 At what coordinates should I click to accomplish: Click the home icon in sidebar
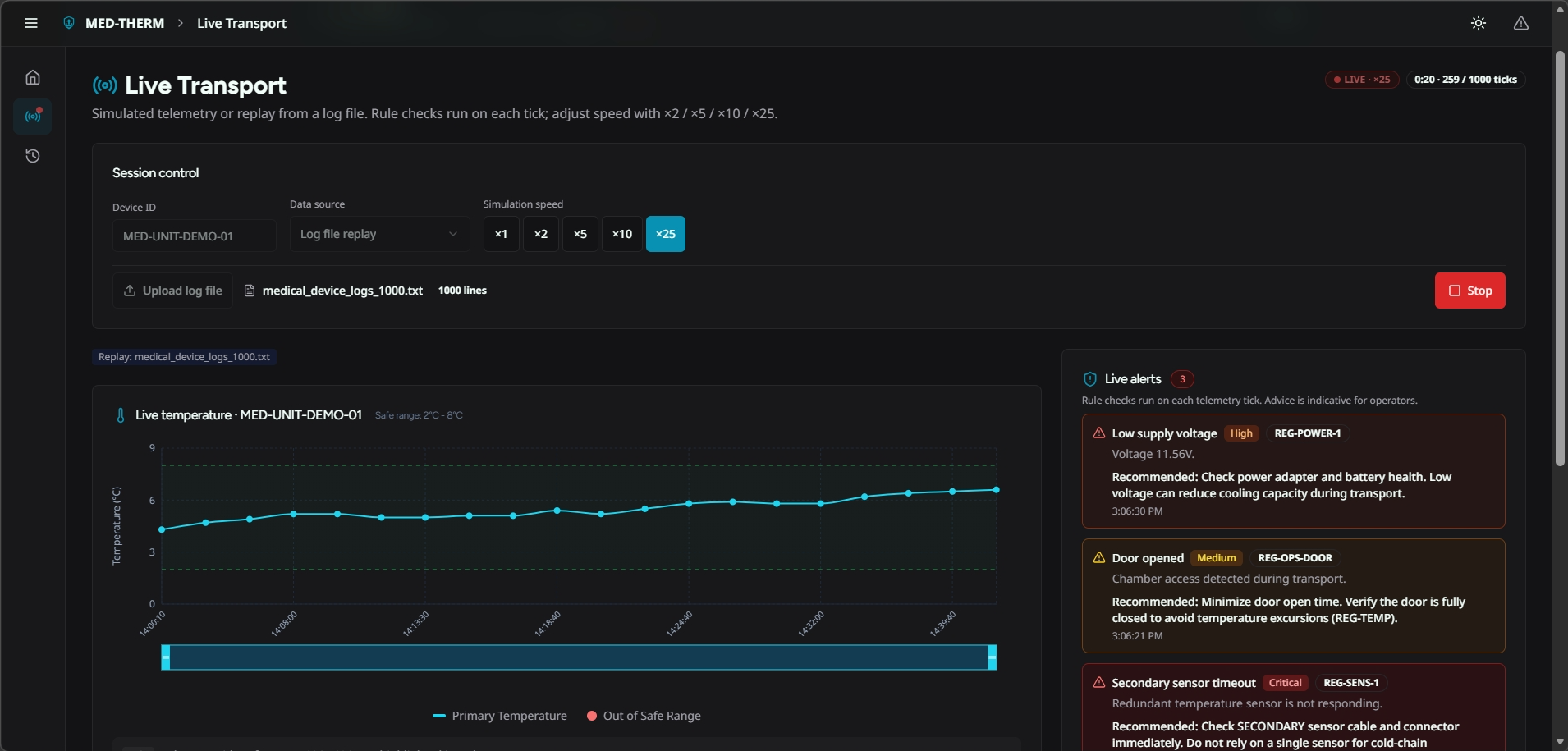click(x=33, y=77)
